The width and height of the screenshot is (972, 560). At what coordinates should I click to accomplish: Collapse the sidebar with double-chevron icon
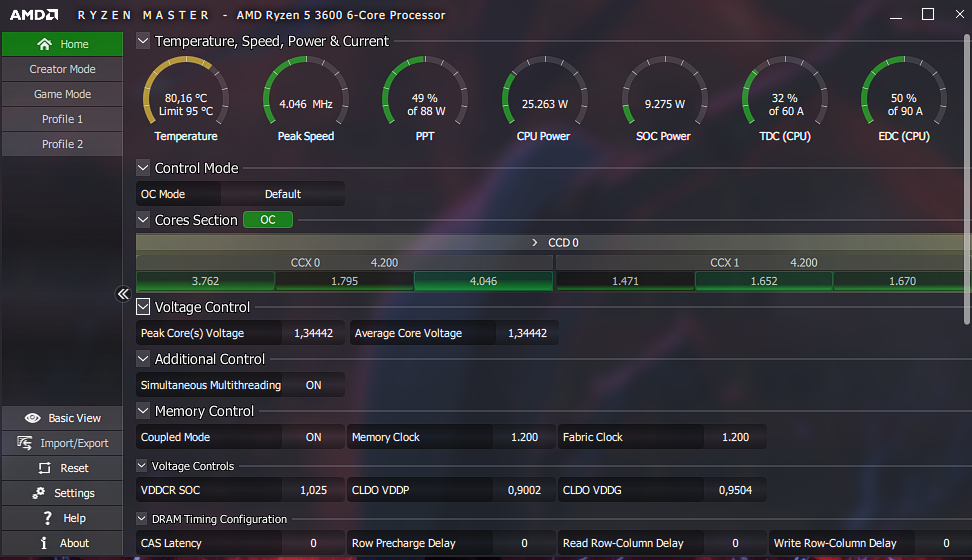click(x=123, y=294)
